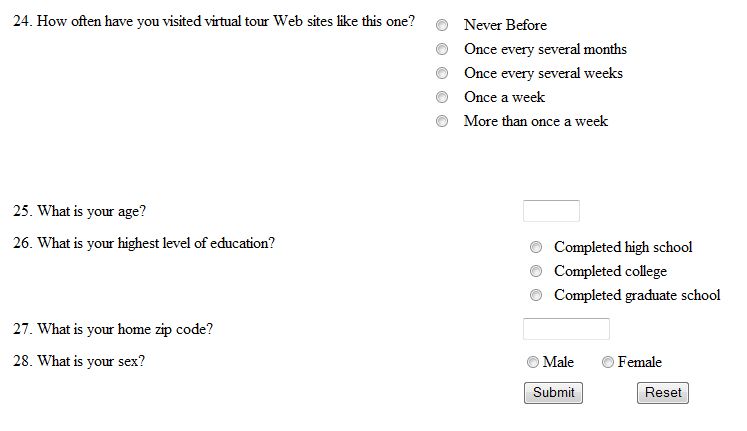Click the highest level of education question
The width and height of the screenshot is (747, 431).
(x=144, y=243)
